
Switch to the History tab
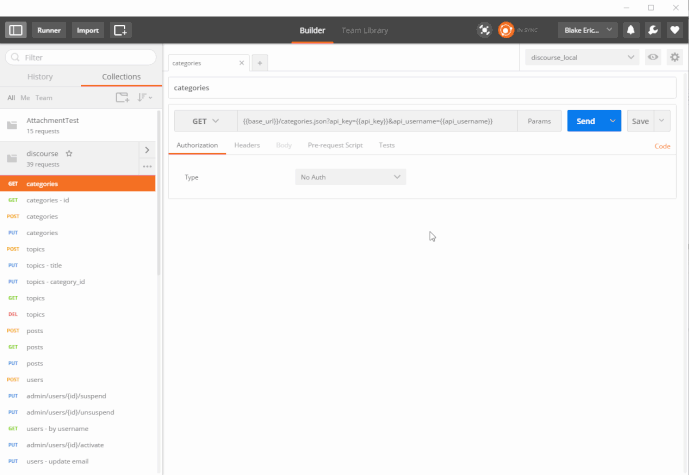[x=40, y=77]
